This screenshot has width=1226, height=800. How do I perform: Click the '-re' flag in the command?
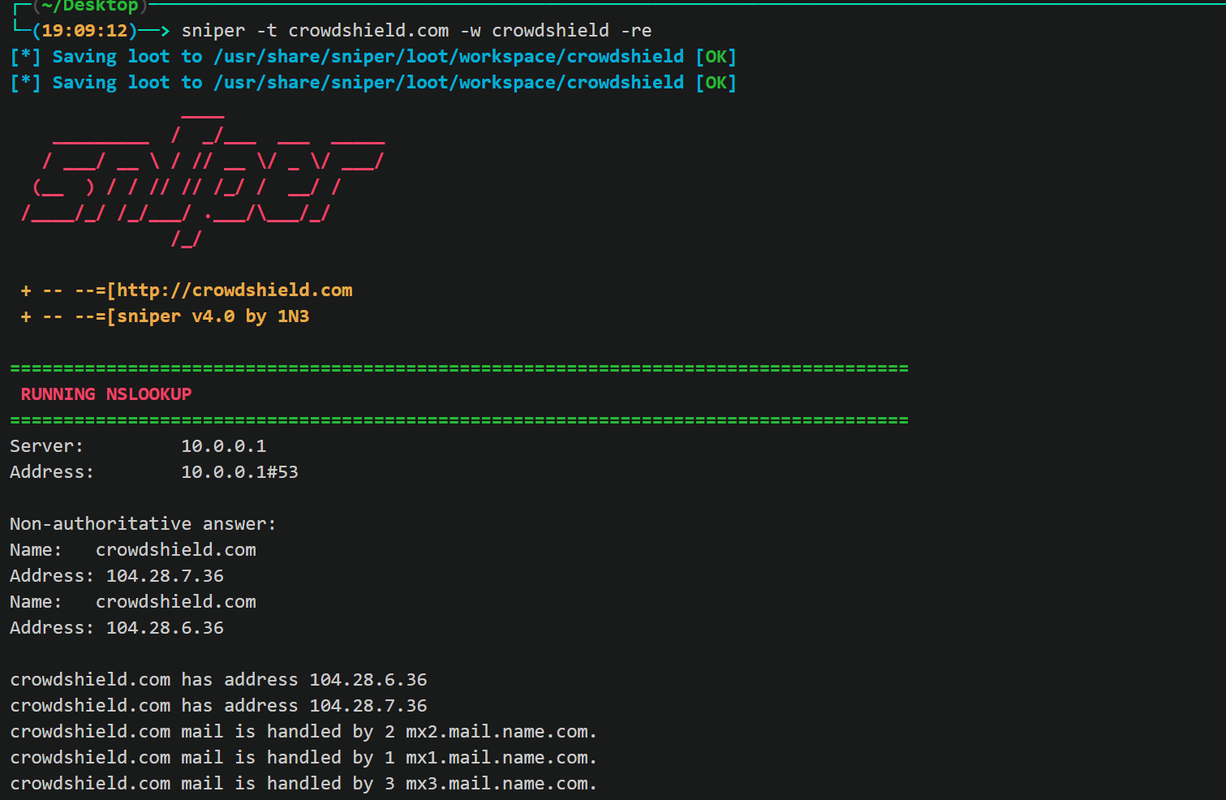click(636, 31)
